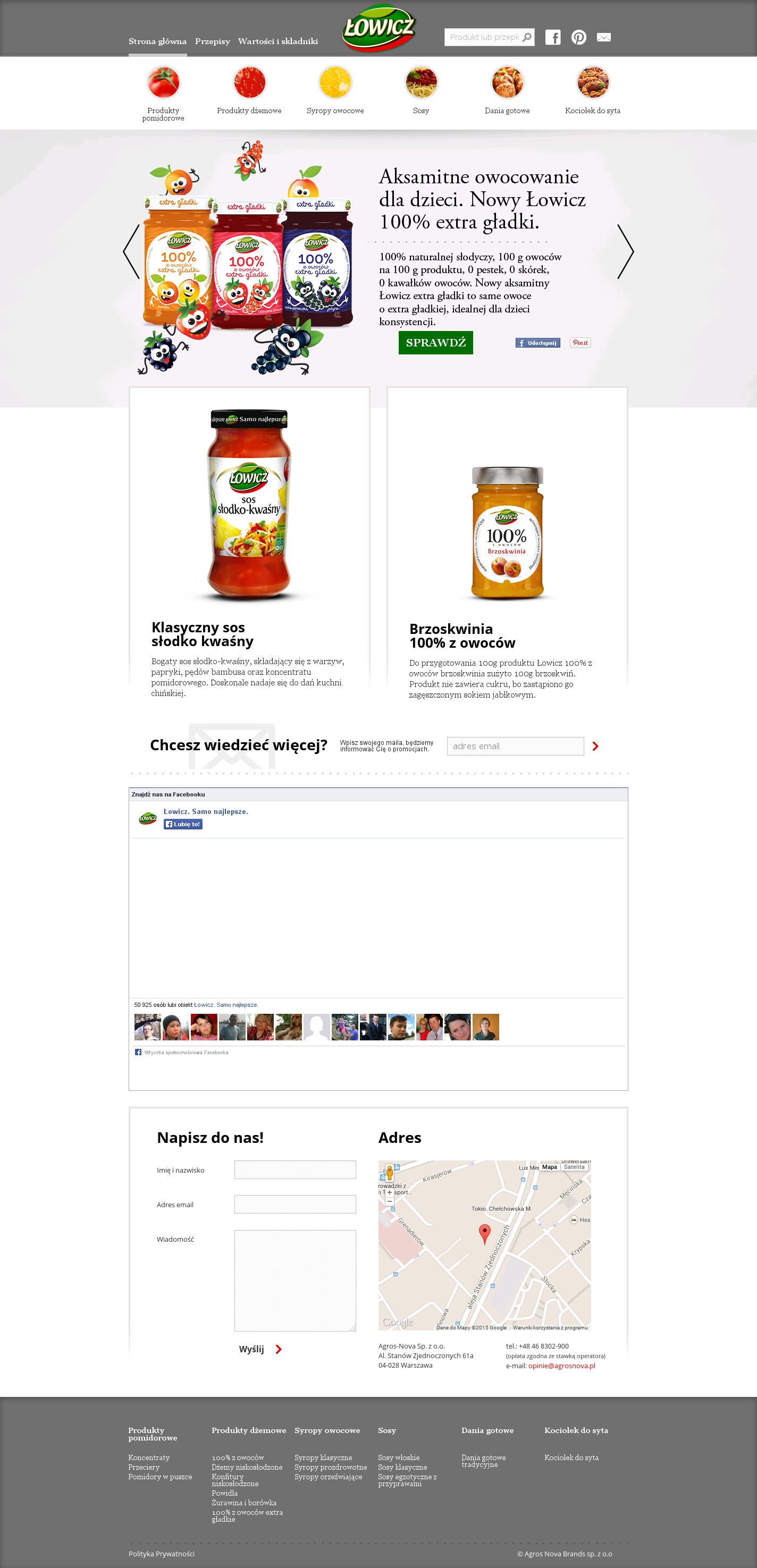The width and height of the screenshot is (757, 1568).
Task: Select the Syropy owocowe orange icon
Action: [335, 82]
